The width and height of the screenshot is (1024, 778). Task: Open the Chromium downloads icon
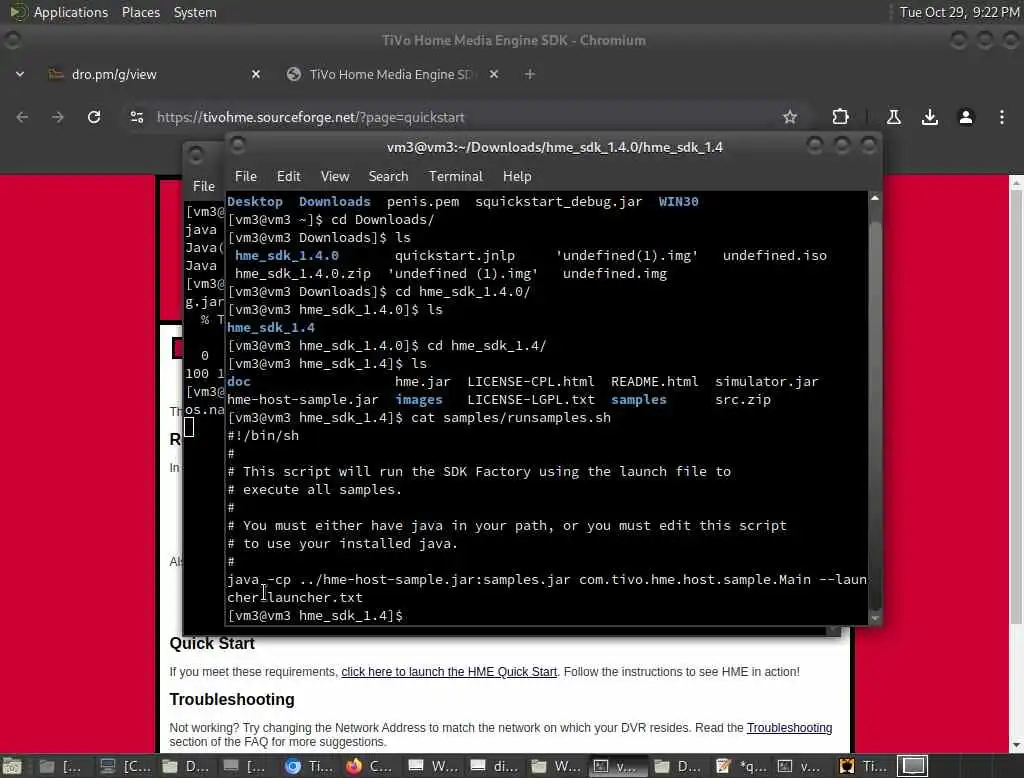929,117
